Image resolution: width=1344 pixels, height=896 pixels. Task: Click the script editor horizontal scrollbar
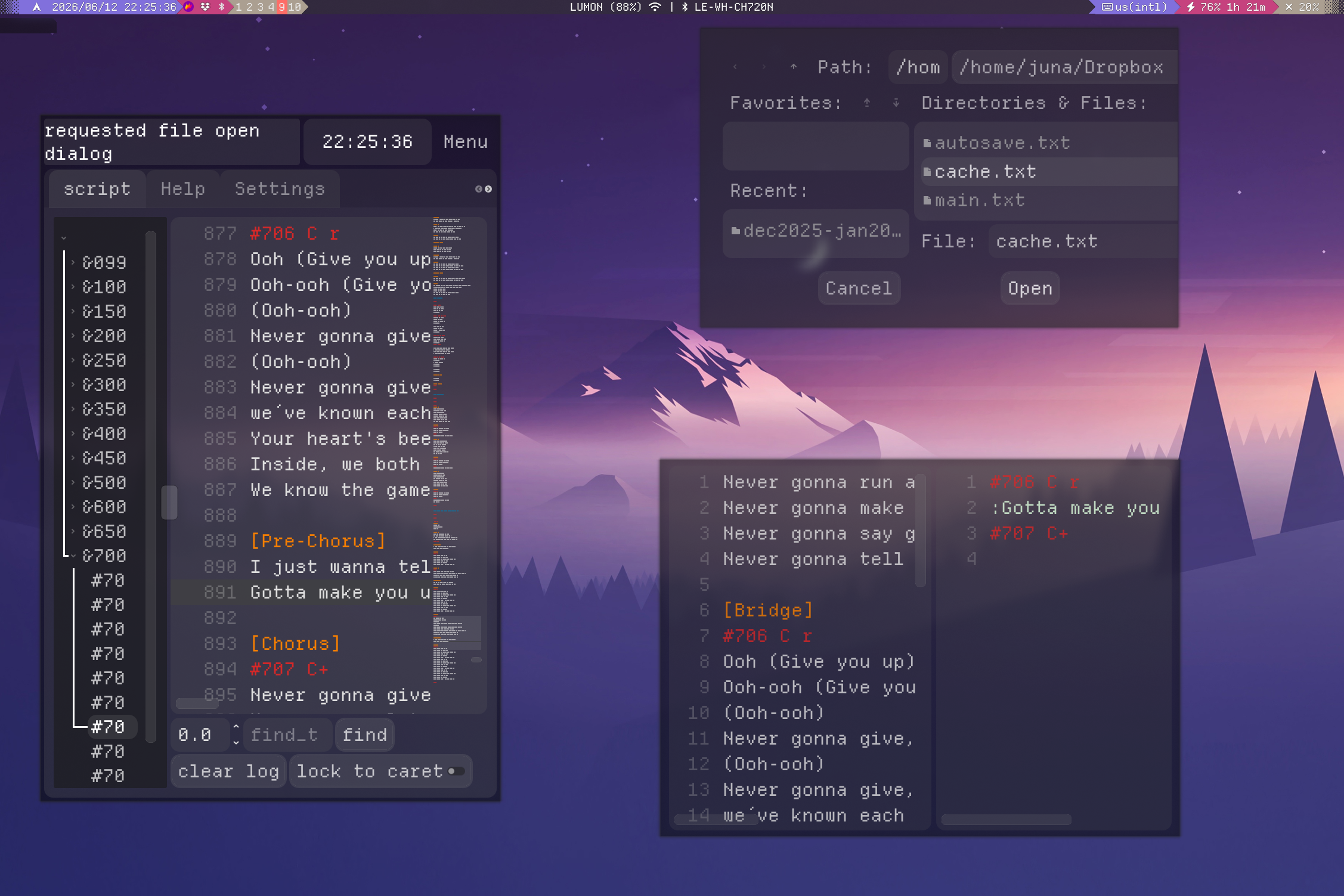pos(197,703)
